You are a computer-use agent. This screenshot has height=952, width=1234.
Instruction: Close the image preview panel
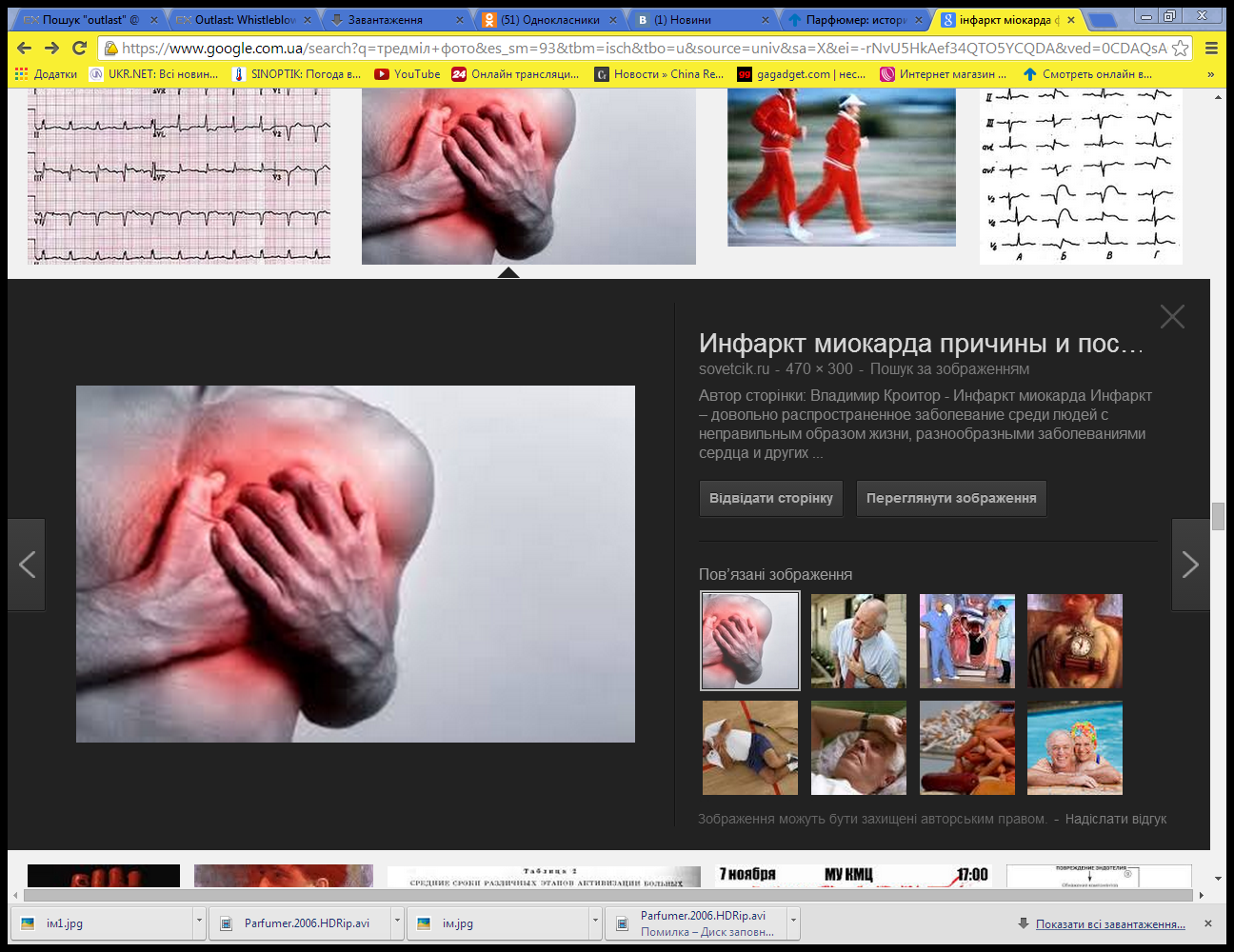1172,317
